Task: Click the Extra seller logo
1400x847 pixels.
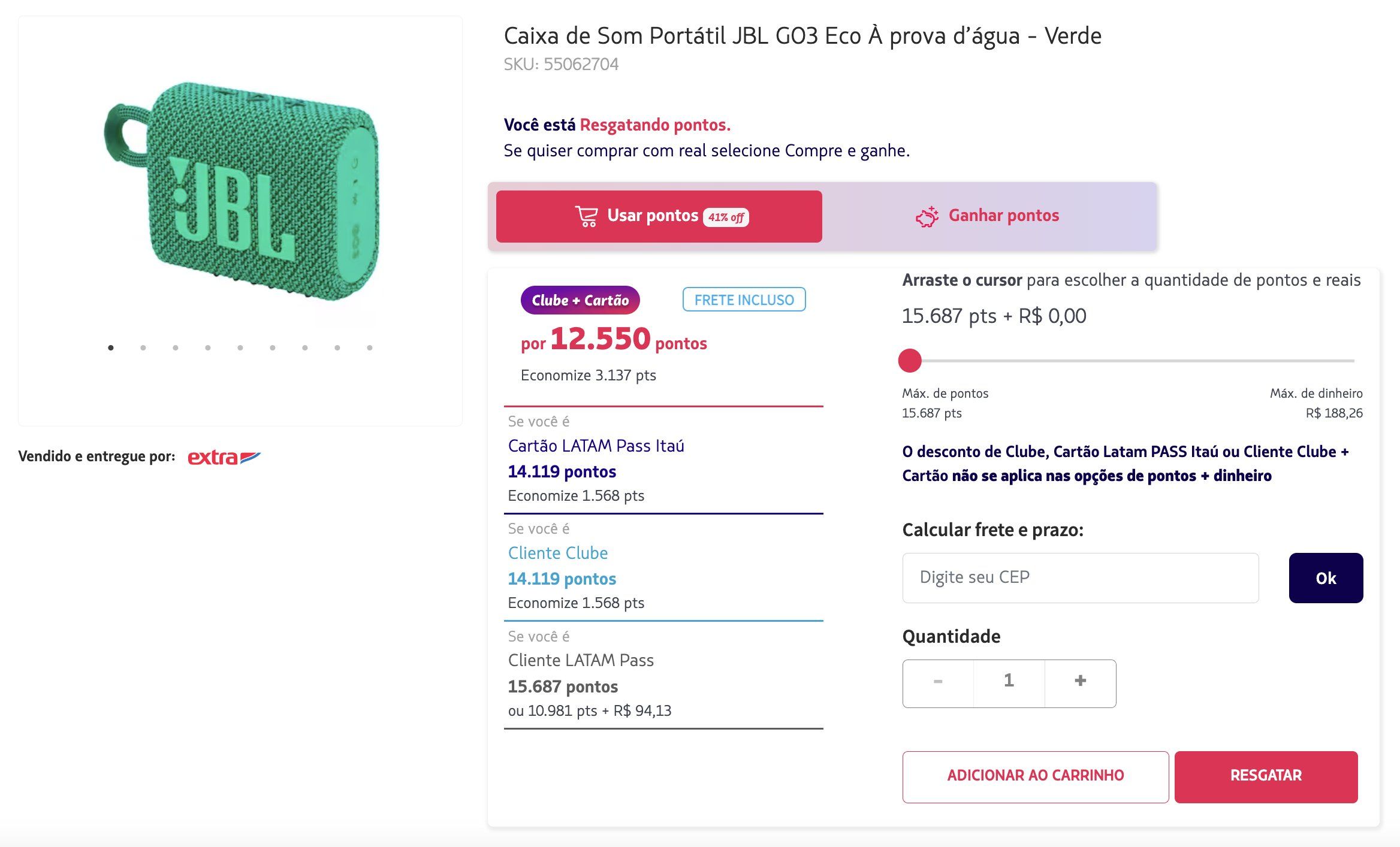Action: 224,457
